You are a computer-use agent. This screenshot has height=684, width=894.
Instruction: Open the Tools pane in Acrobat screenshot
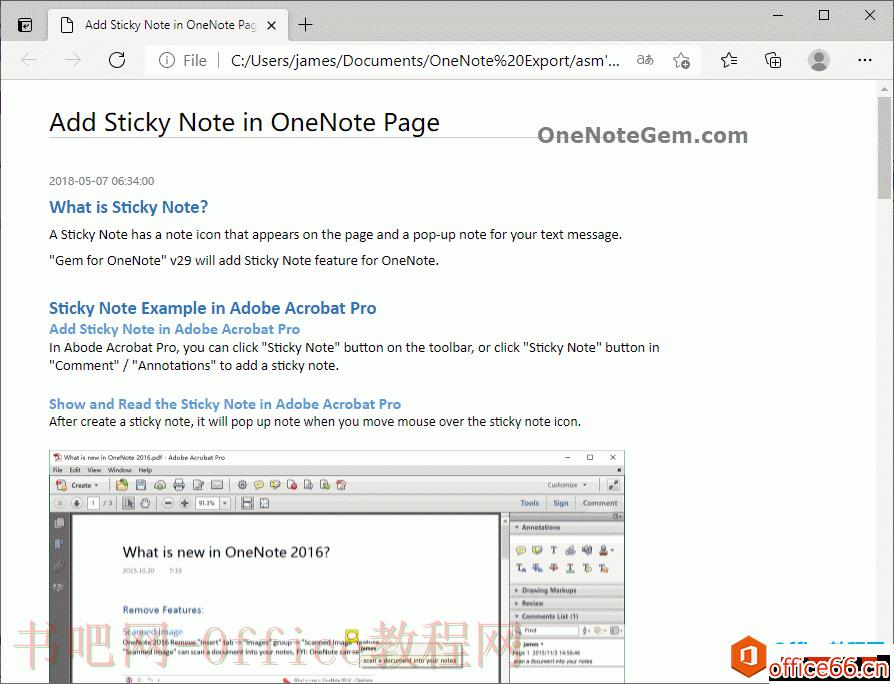(x=530, y=503)
